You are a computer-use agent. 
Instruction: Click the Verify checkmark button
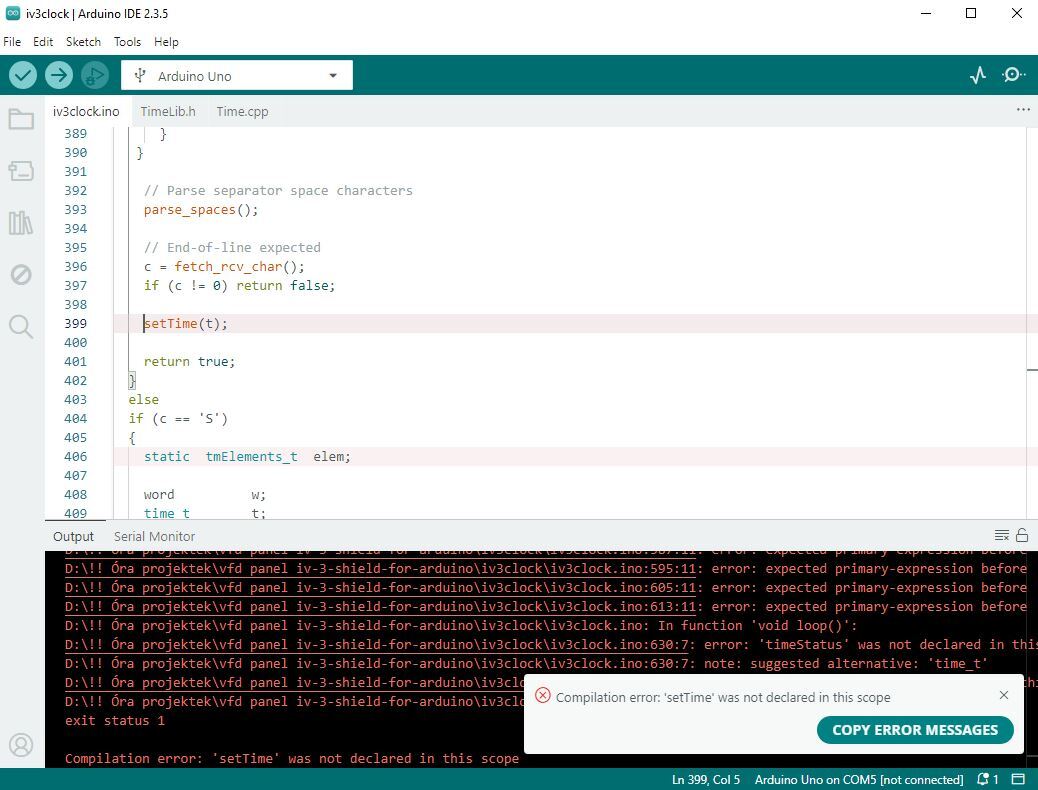click(x=23, y=75)
